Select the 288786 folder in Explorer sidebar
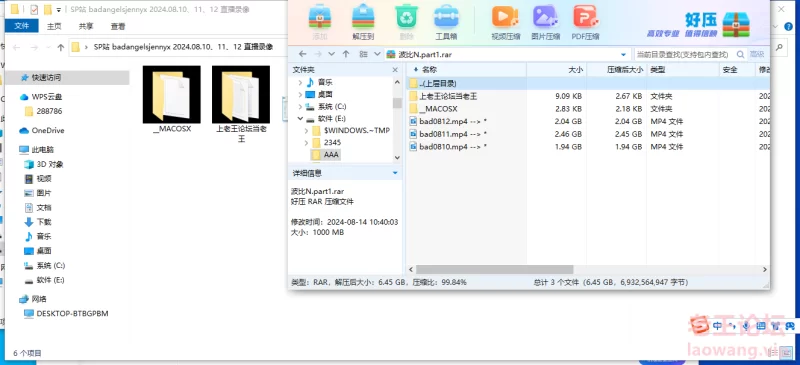Viewport: 800px width, 365px height. [43, 111]
